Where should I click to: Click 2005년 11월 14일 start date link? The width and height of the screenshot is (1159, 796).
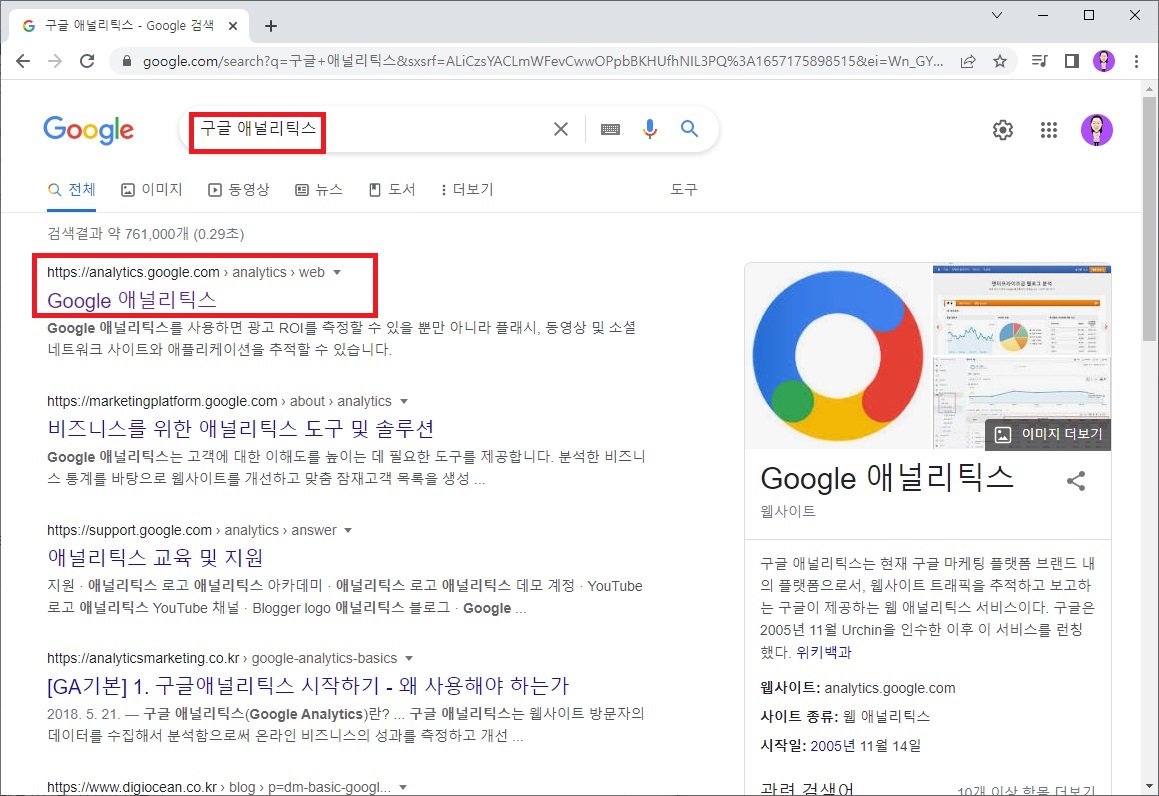point(866,746)
